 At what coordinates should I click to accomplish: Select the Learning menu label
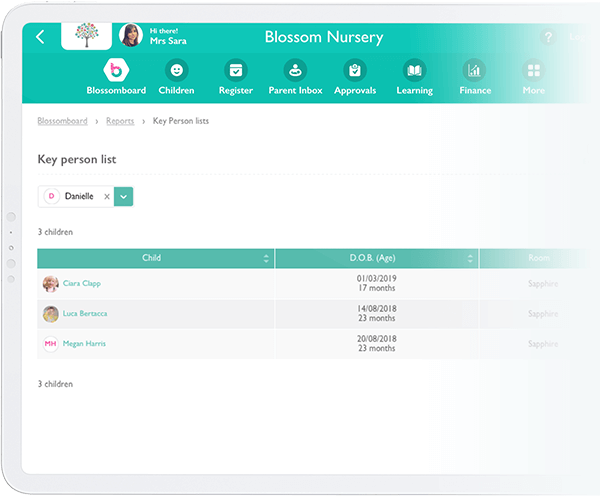(414, 91)
